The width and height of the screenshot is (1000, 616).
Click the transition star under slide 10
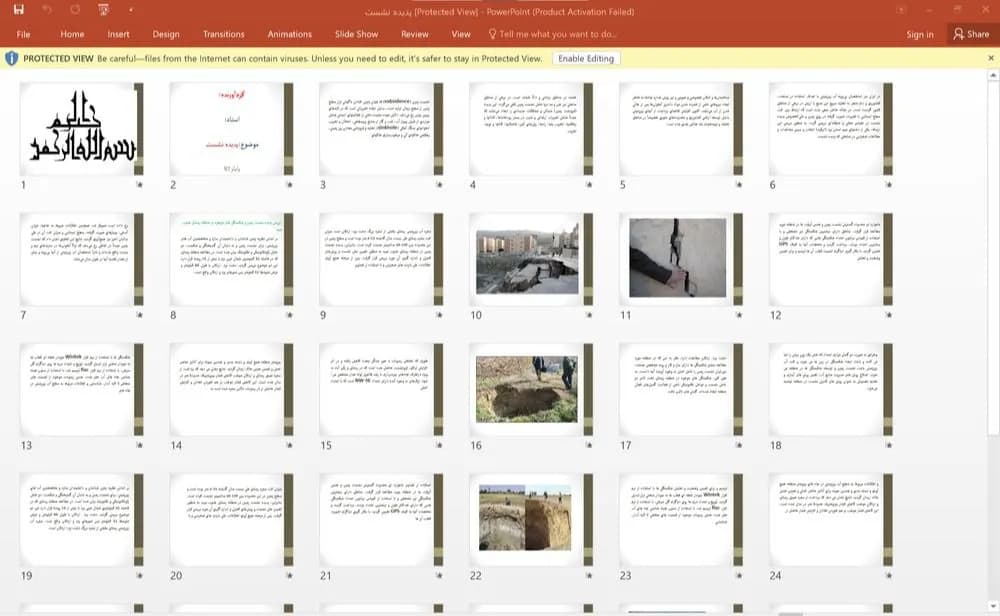589,315
